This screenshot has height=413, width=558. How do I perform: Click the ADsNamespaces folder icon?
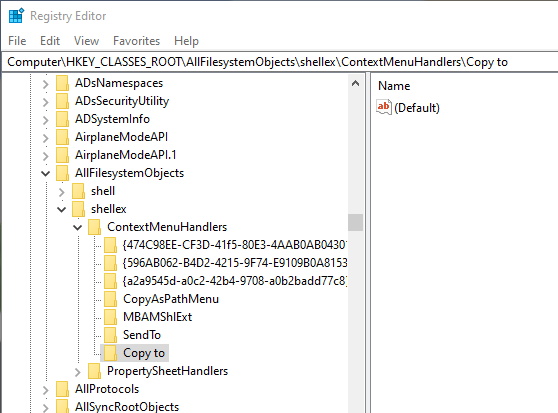pyautogui.click(x=62, y=83)
